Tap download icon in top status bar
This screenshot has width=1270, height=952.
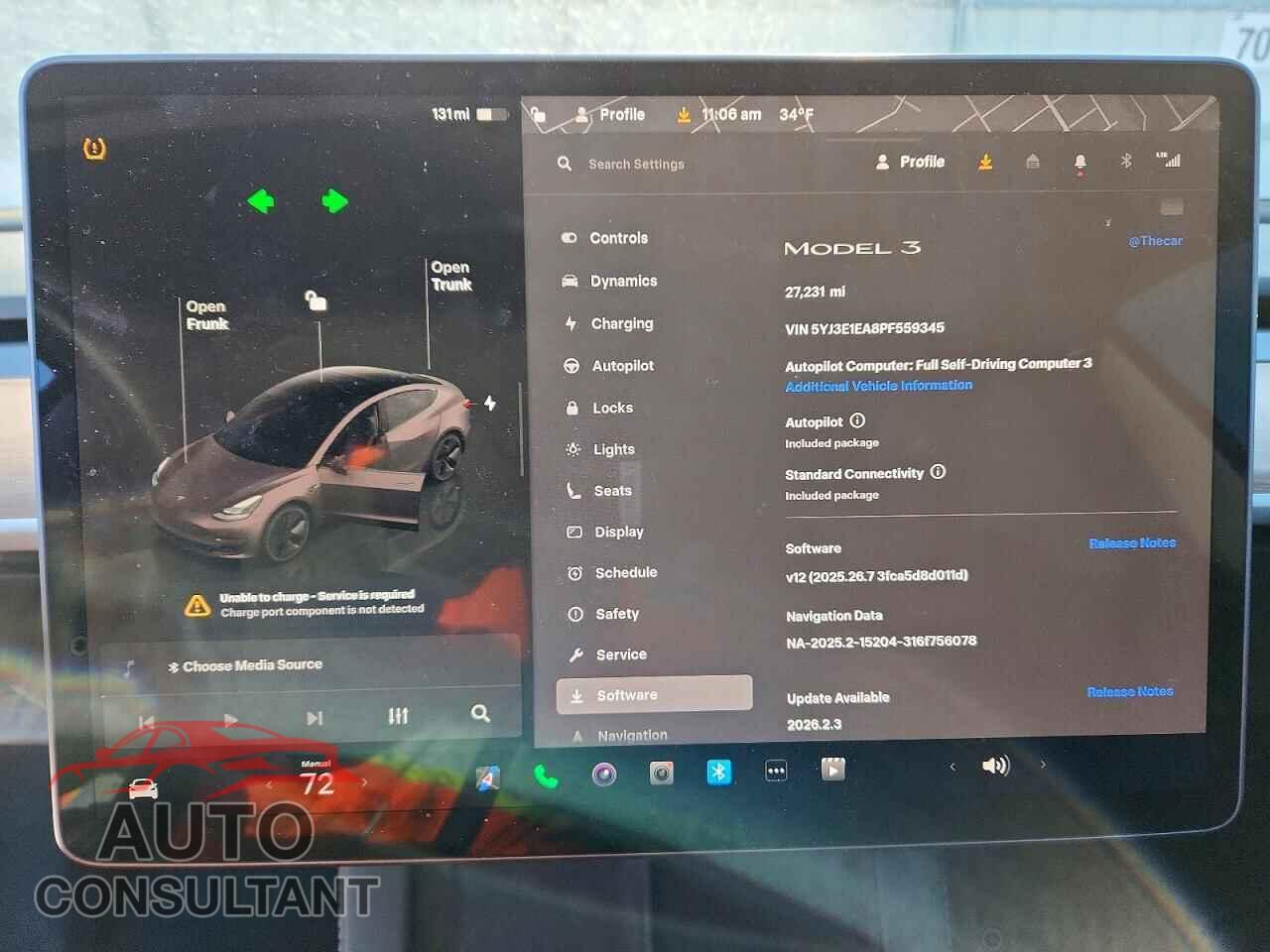pos(684,115)
